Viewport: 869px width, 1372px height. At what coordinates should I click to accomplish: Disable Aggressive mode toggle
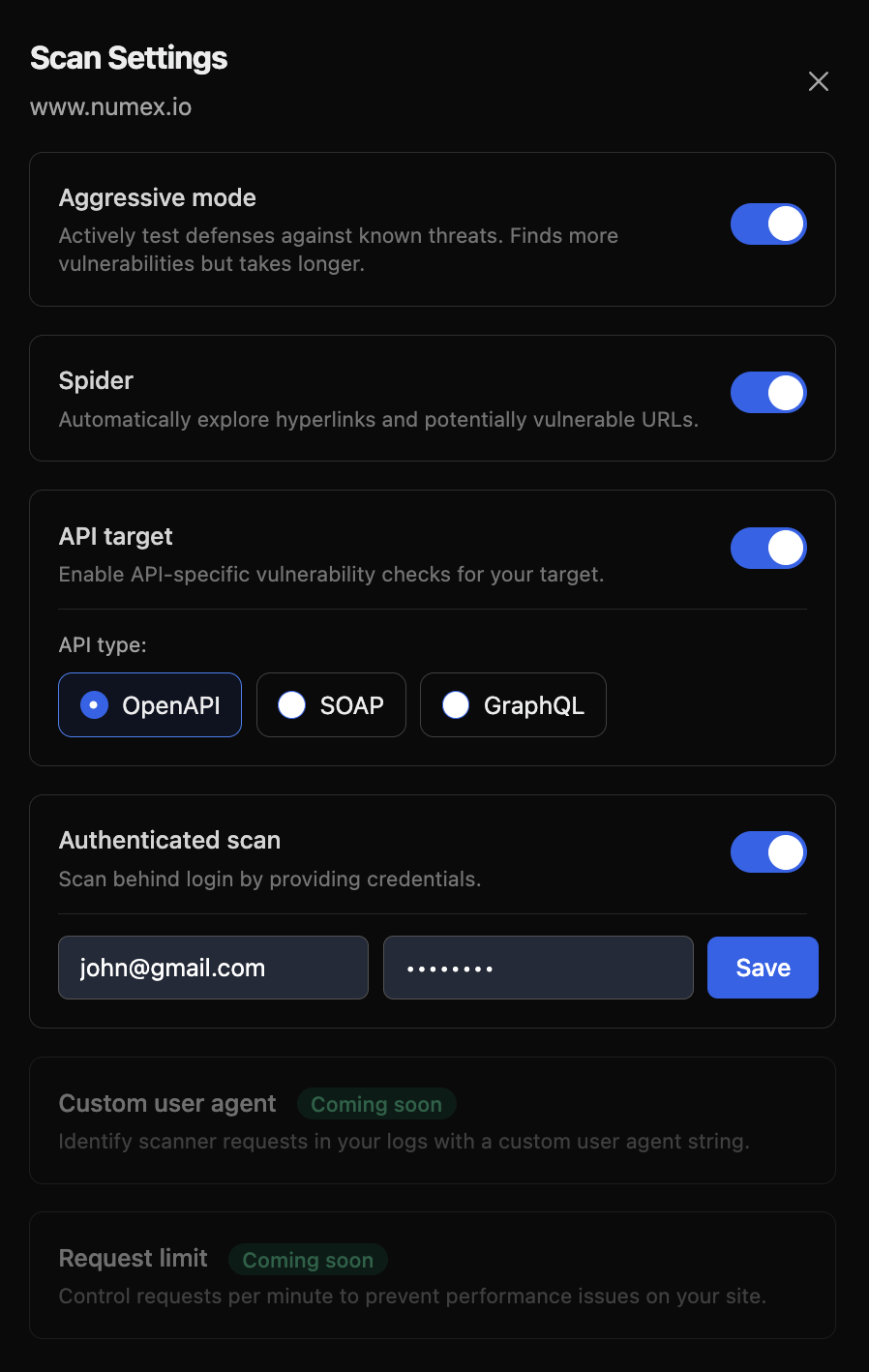pyautogui.click(x=768, y=224)
